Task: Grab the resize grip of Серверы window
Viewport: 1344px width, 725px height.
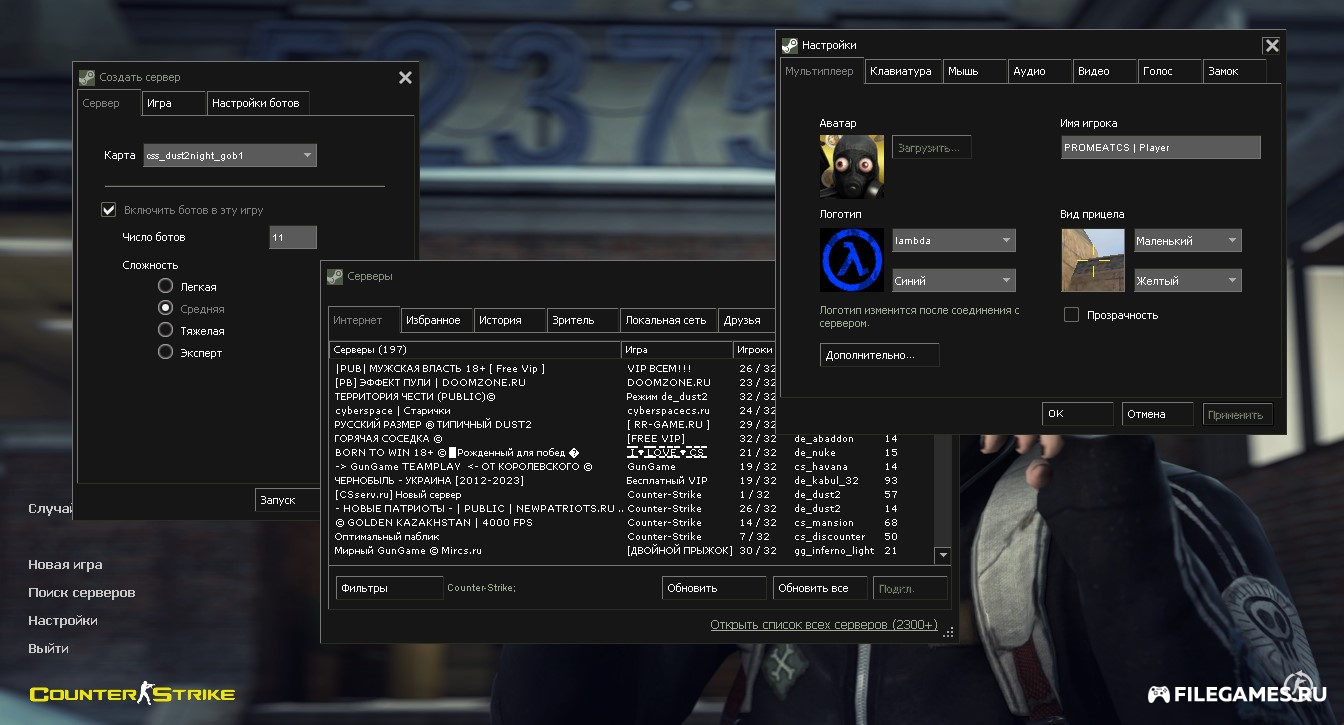Action: [949, 632]
